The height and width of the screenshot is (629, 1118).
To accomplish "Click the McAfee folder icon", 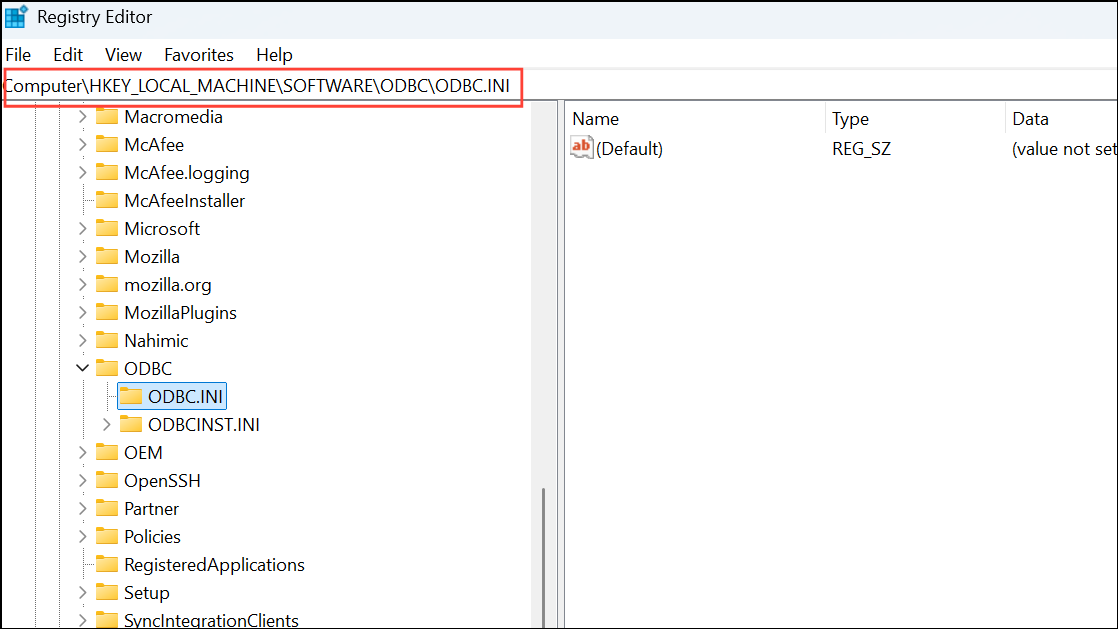I will click(107, 144).
